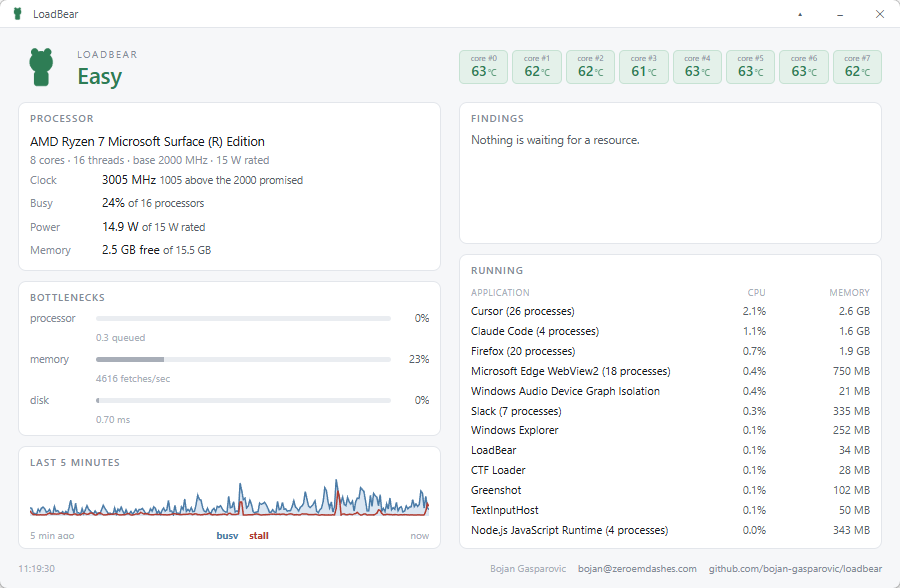Click 'Nothing is waiting for a resource' finding
The image size is (900, 588).
click(555, 140)
